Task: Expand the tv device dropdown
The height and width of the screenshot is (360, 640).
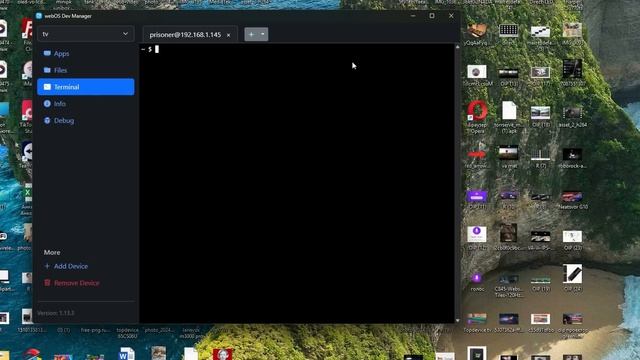Action: pyautogui.click(x=86, y=34)
